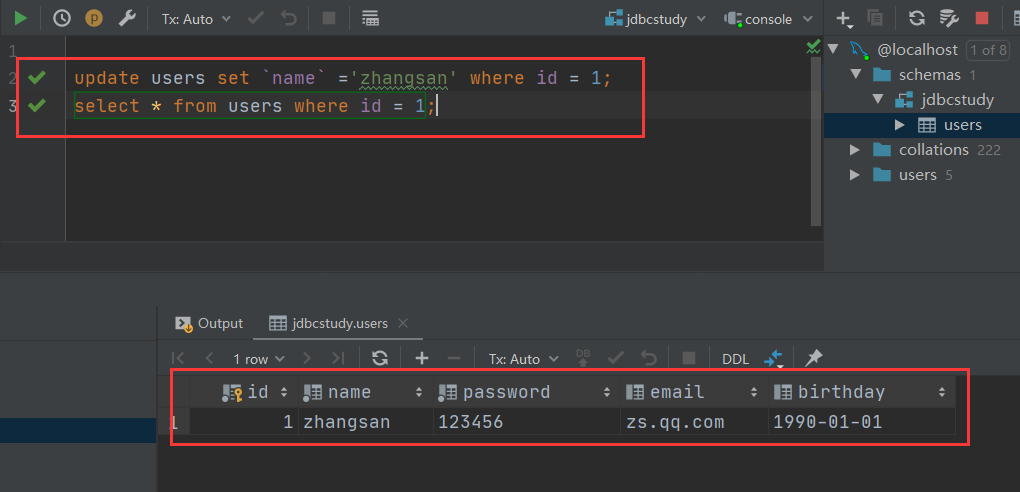Screen dimensions: 1020x492
Task: Delete row with the minus button
Action: point(454,358)
